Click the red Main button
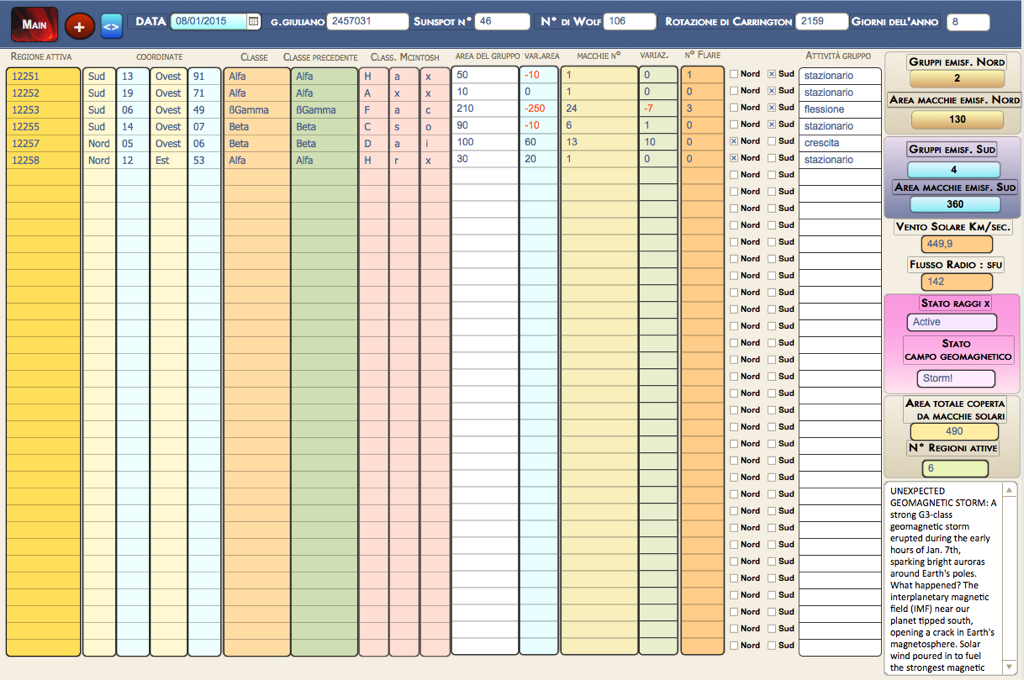This screenshot has height=680, width=1024. 33,24
